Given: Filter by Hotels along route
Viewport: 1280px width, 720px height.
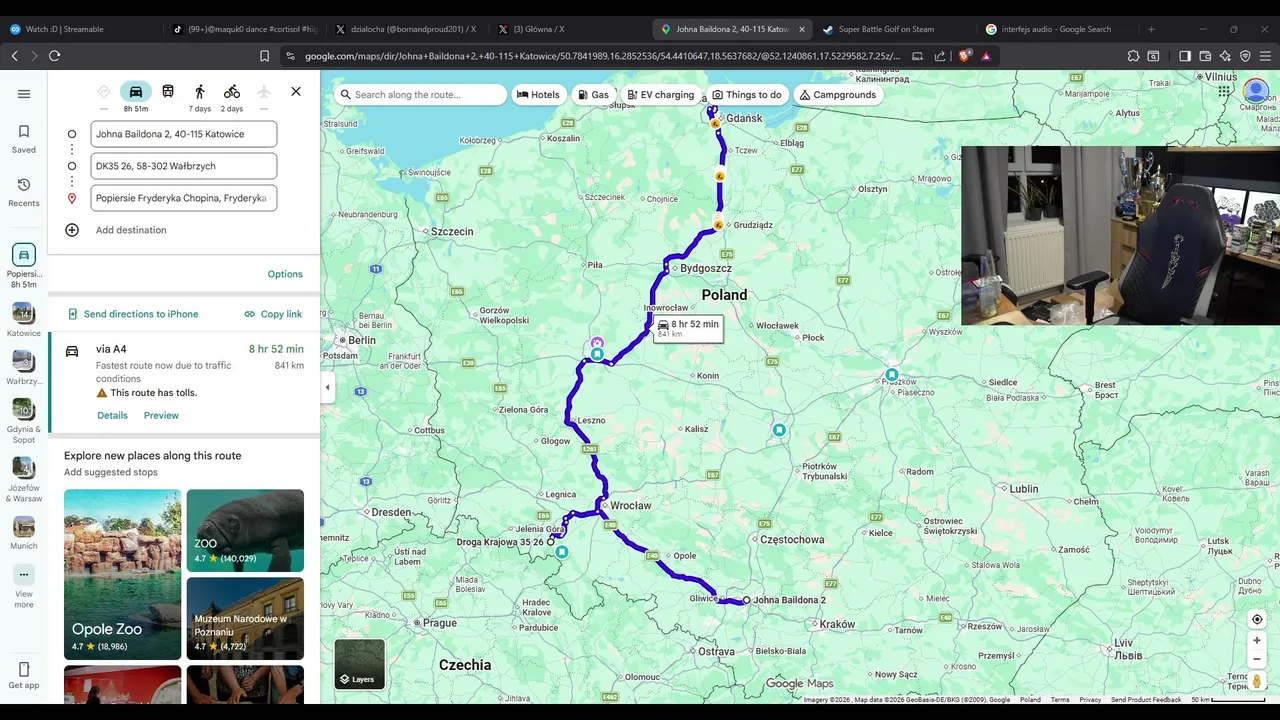Looking at the screenshot, I should 538,95.
